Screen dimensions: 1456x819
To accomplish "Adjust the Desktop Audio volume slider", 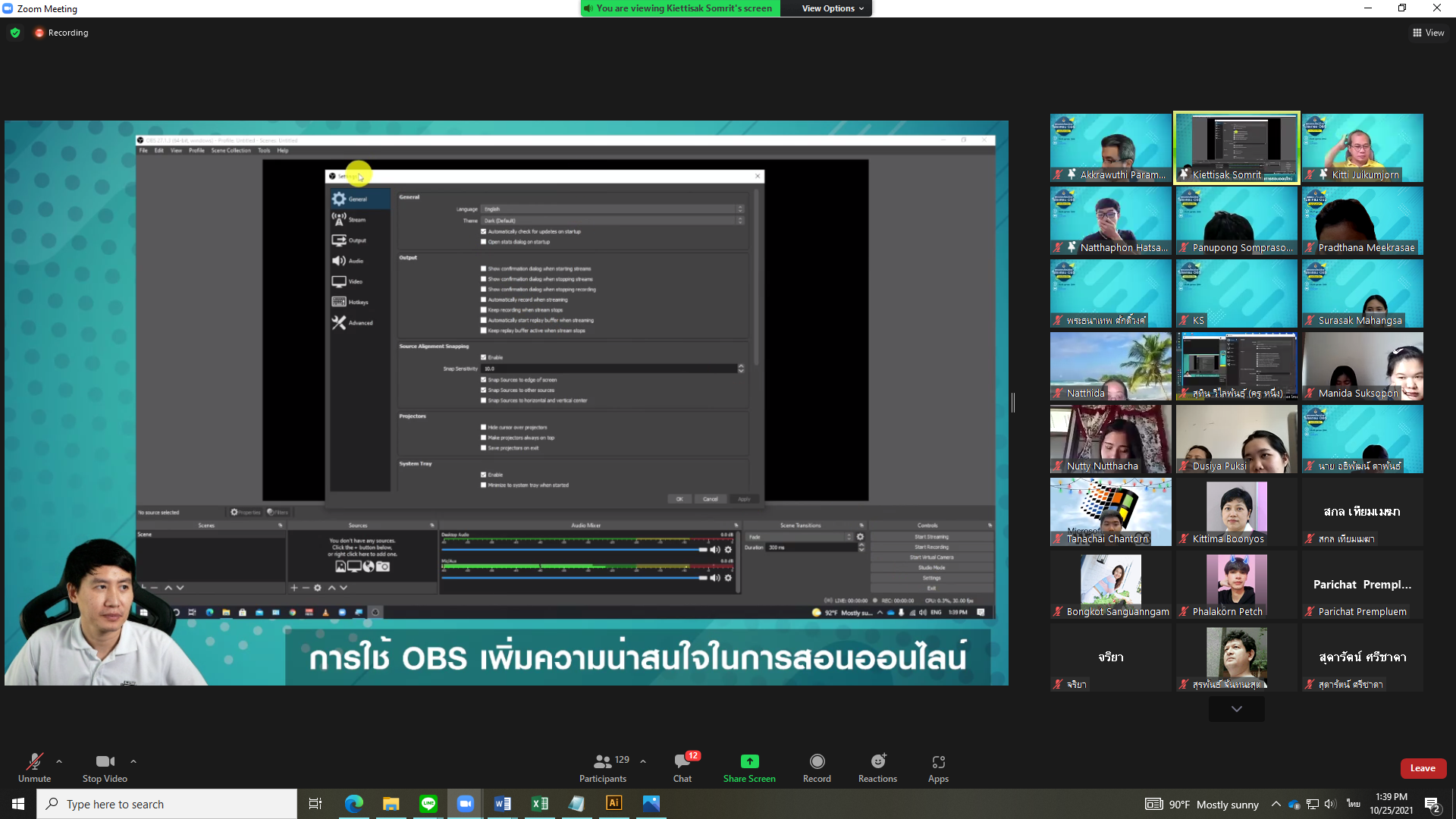I will 574,550.
